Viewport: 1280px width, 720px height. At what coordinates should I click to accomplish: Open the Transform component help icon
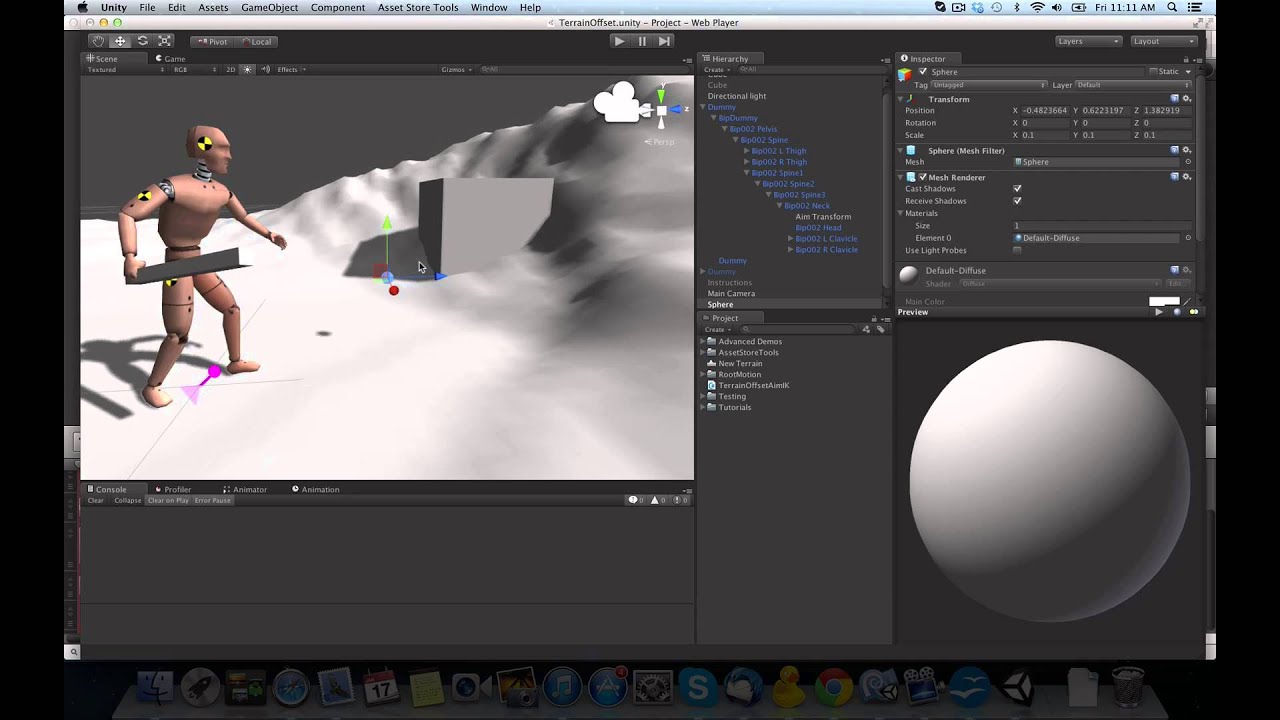tap(1175, 99)
